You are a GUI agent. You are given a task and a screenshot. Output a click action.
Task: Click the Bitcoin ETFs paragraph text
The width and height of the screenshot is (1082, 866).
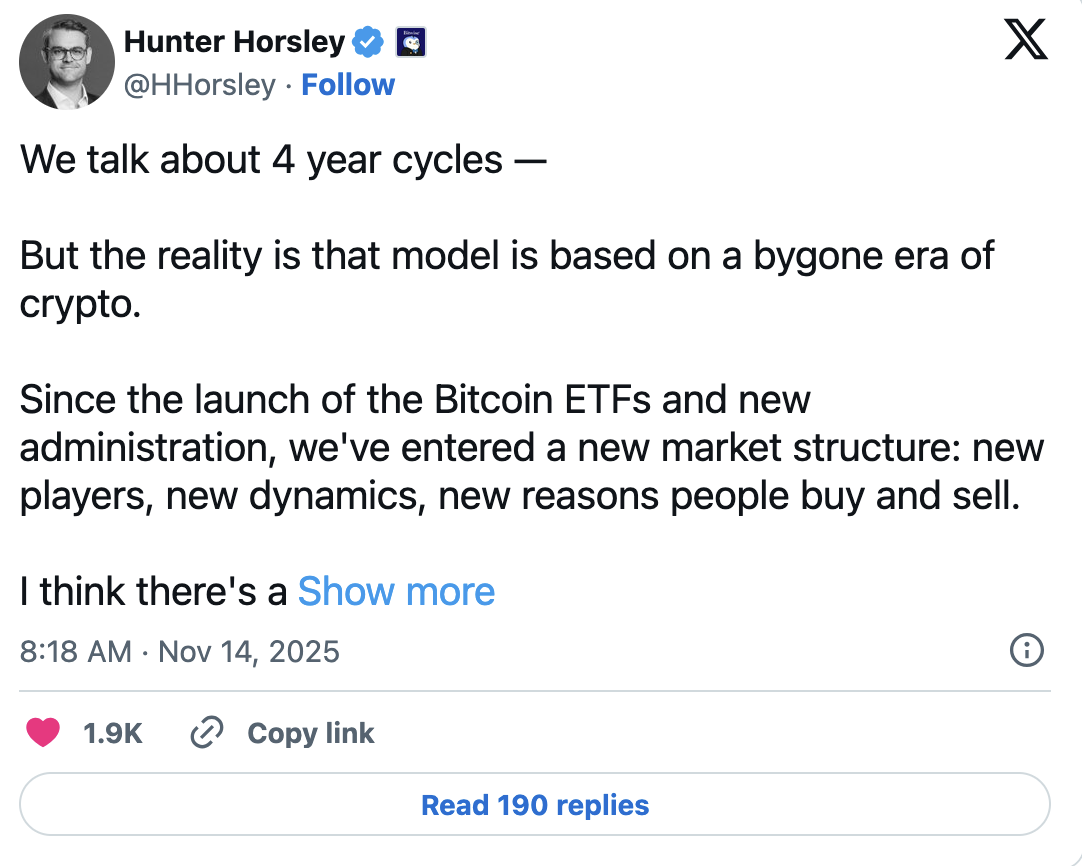pyautogui.click(x=415, y=399)
